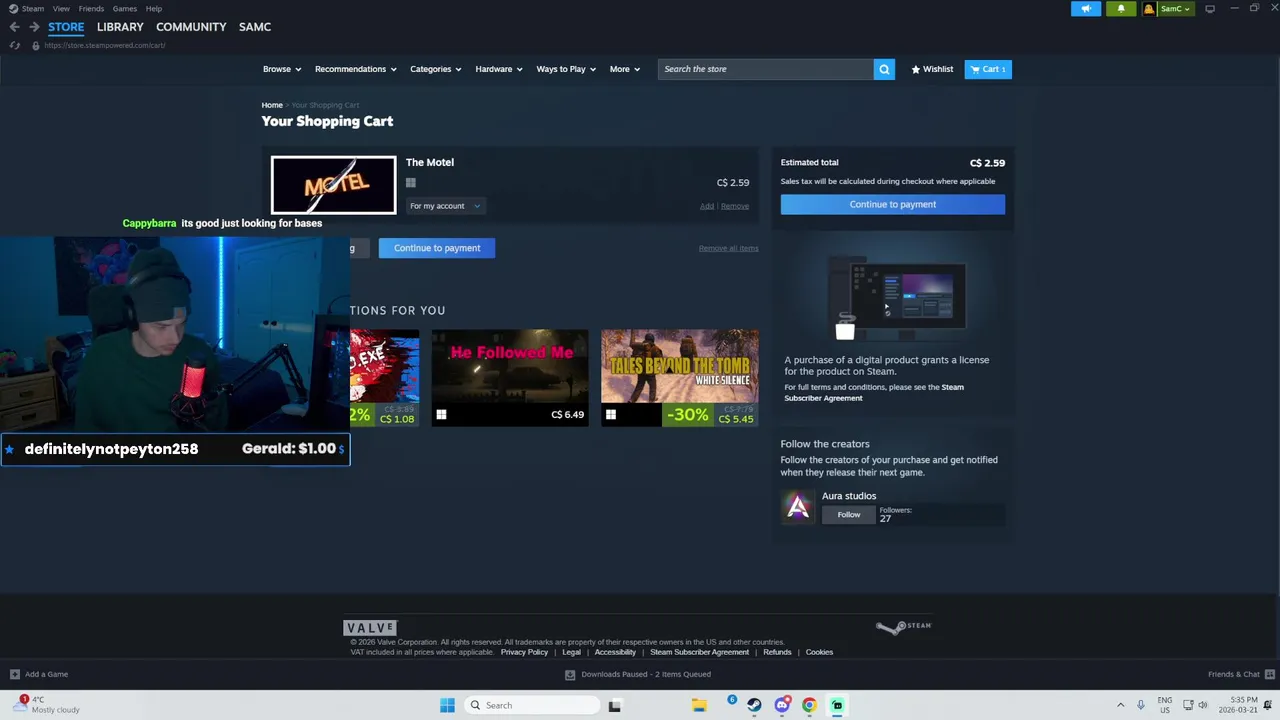The height and width of the screenshot is (720, 1280).
Task: Open the Steam Subscriber Agreement link in sidebar
Action: 874,392
